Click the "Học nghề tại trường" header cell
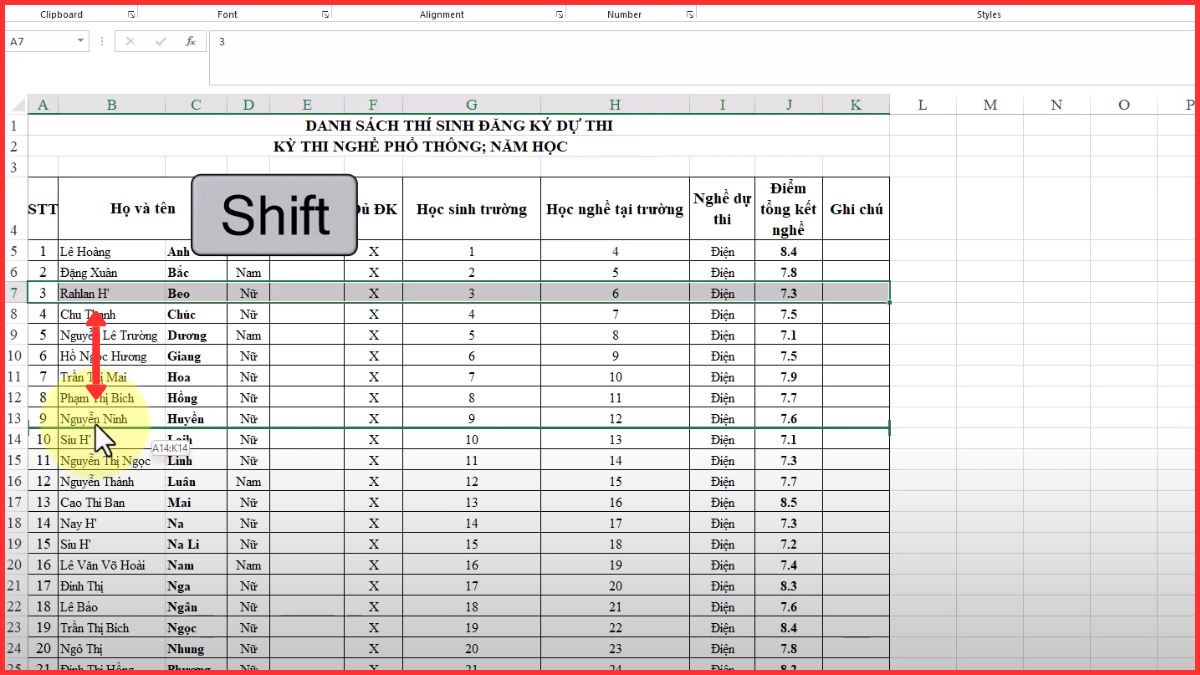 coord(615,209)
